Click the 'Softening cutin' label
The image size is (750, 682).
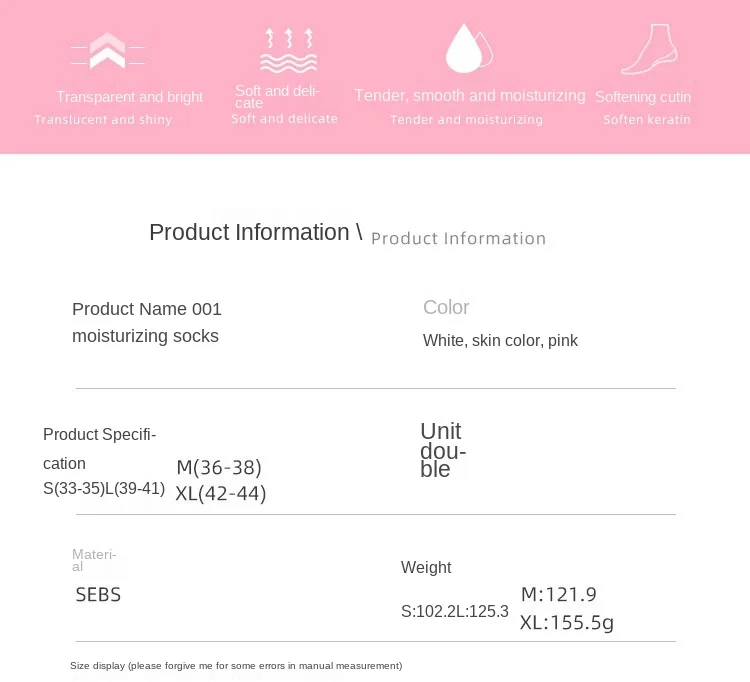[643, 97]
